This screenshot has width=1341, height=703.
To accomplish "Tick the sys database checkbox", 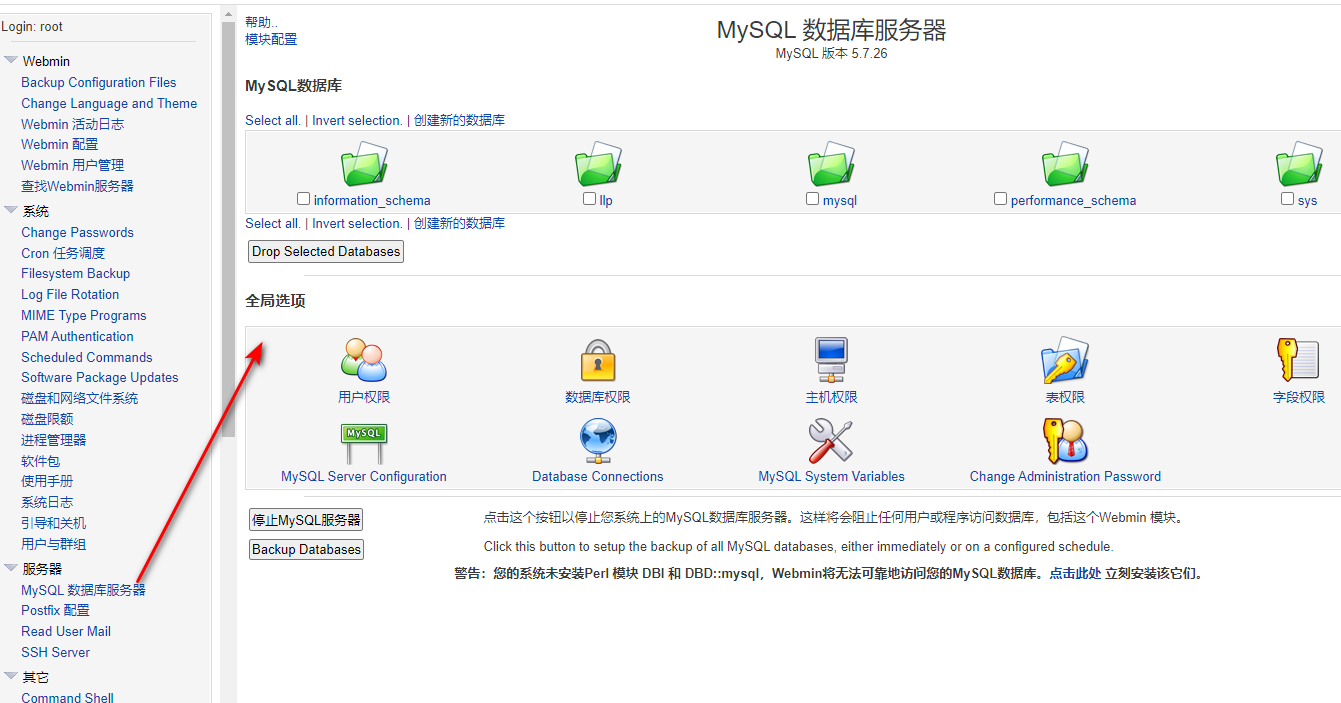I will (1288, 199).
